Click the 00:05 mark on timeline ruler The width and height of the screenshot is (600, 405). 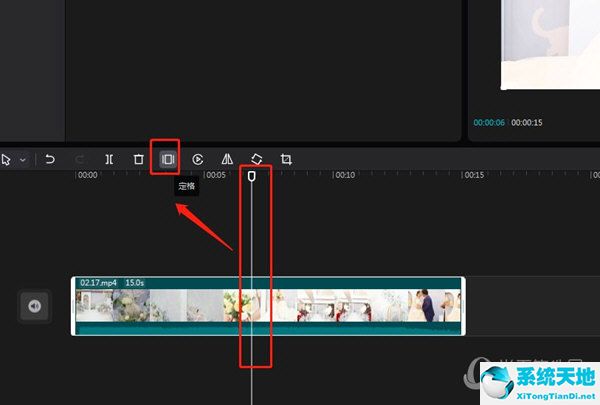tap(216, 175)
